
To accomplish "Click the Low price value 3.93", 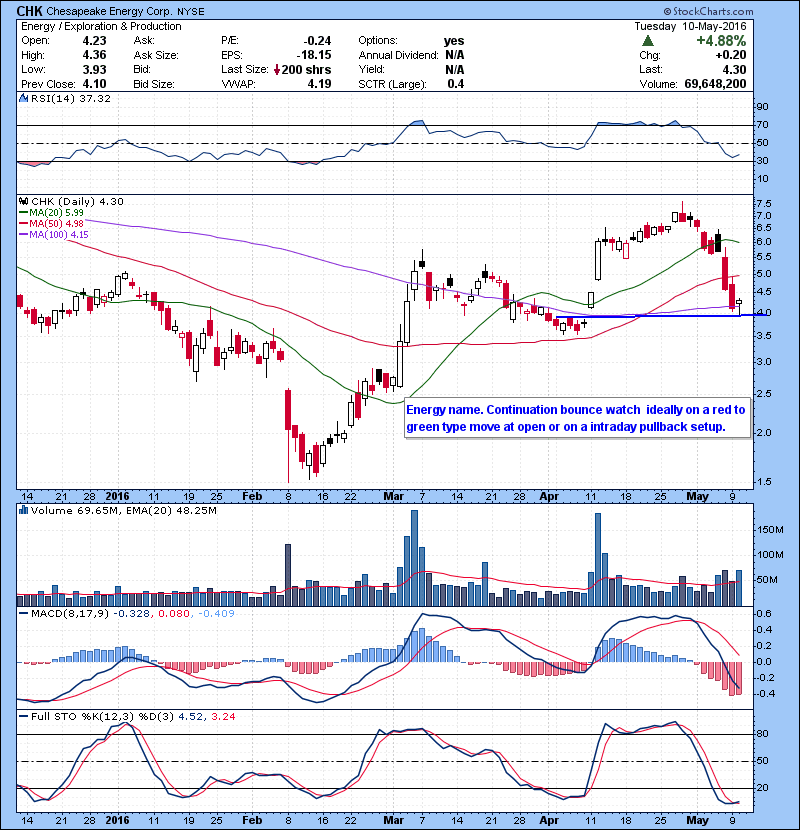I will (94, 69).
